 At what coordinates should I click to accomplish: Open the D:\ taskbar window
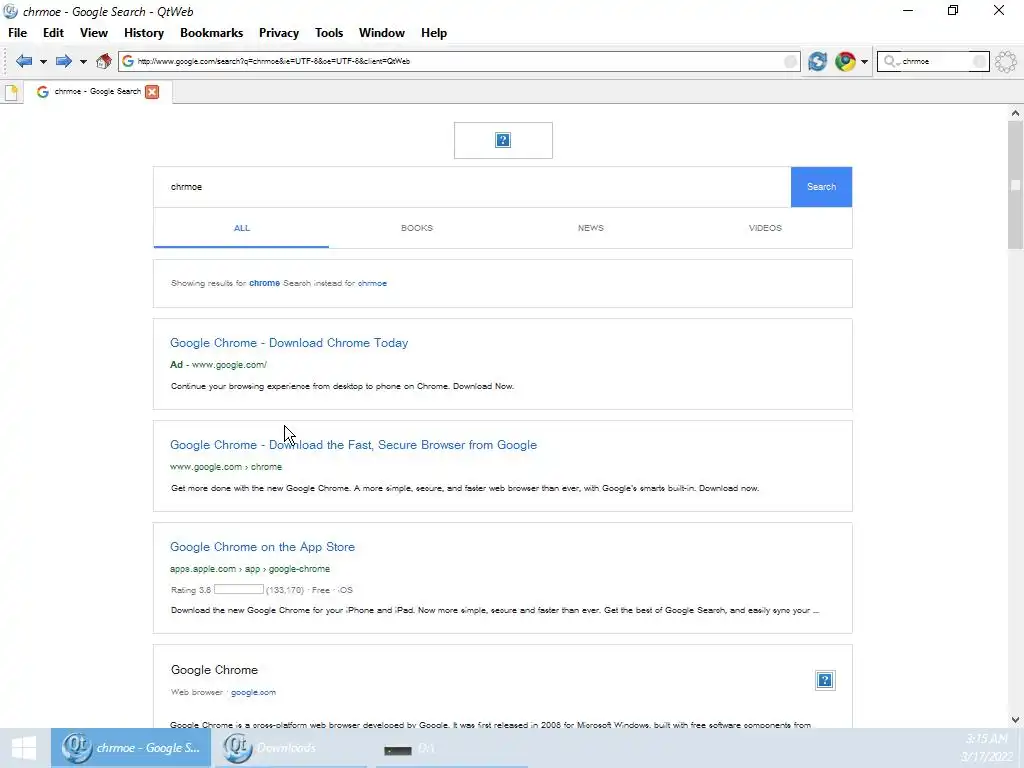coord(449,748)
